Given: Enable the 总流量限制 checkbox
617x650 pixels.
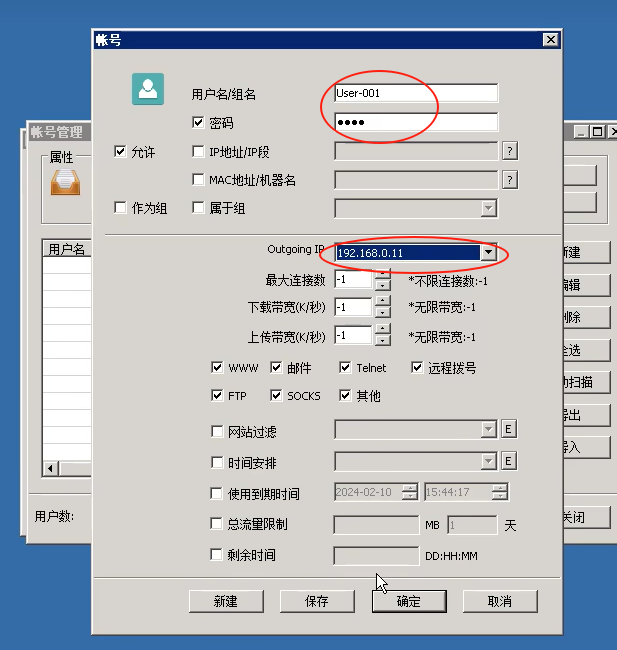Looking at the screenshot, I should click(x=216, y=524).
